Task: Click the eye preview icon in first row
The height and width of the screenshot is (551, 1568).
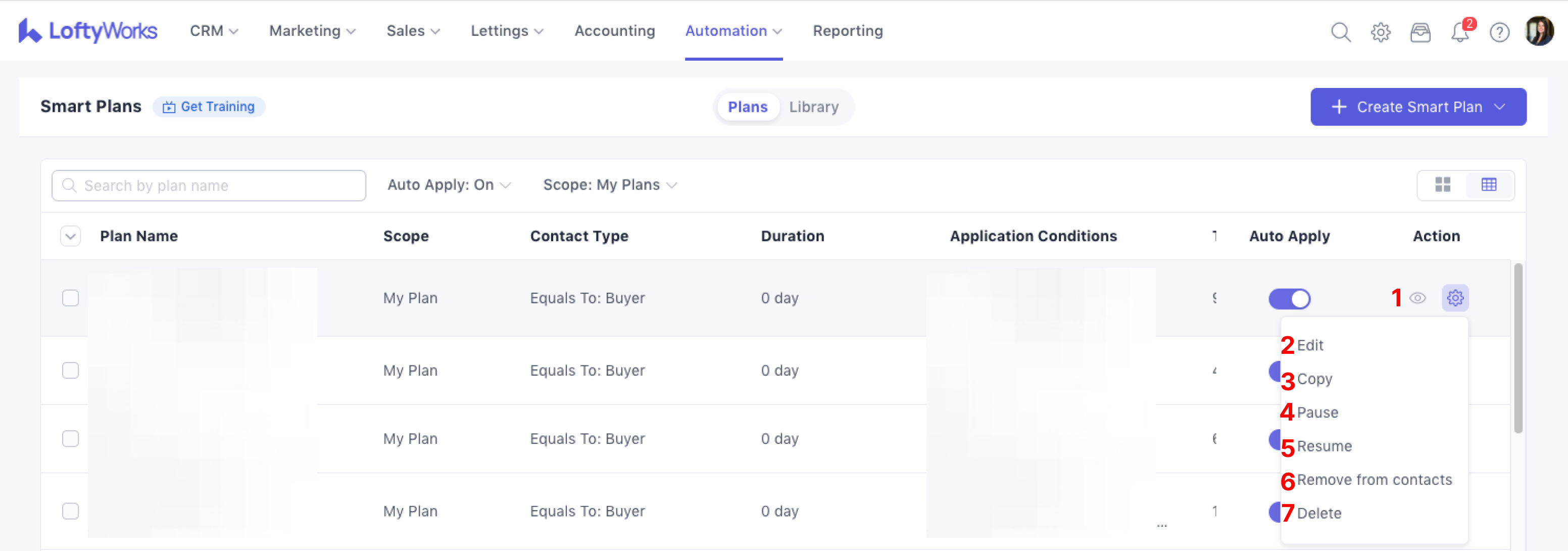Action: tap(1417, 298)
